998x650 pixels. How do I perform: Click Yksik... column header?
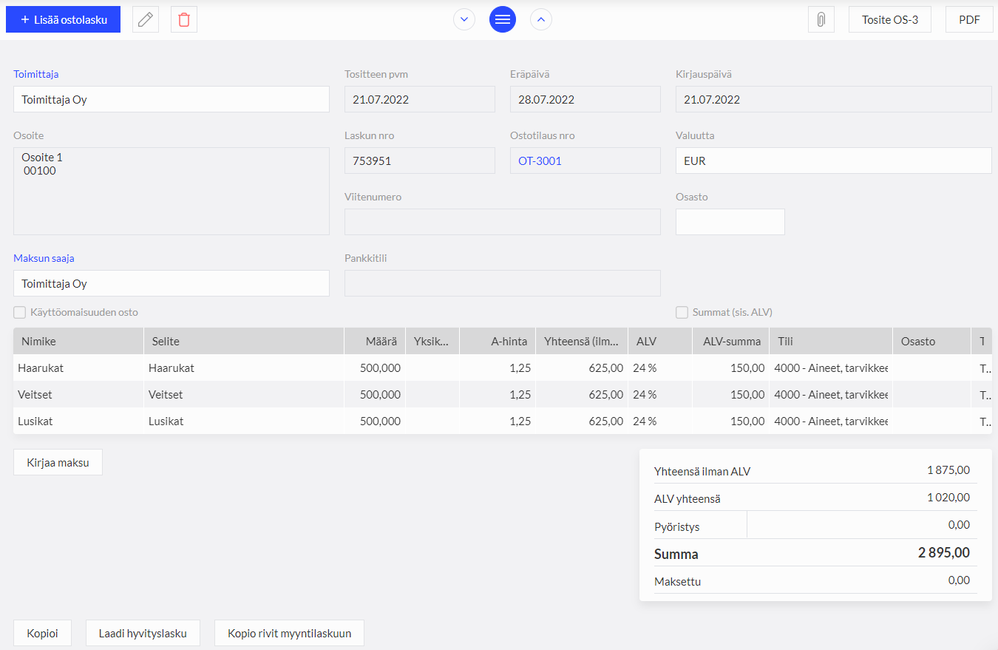pyautogui.click(x=432, y=341)
